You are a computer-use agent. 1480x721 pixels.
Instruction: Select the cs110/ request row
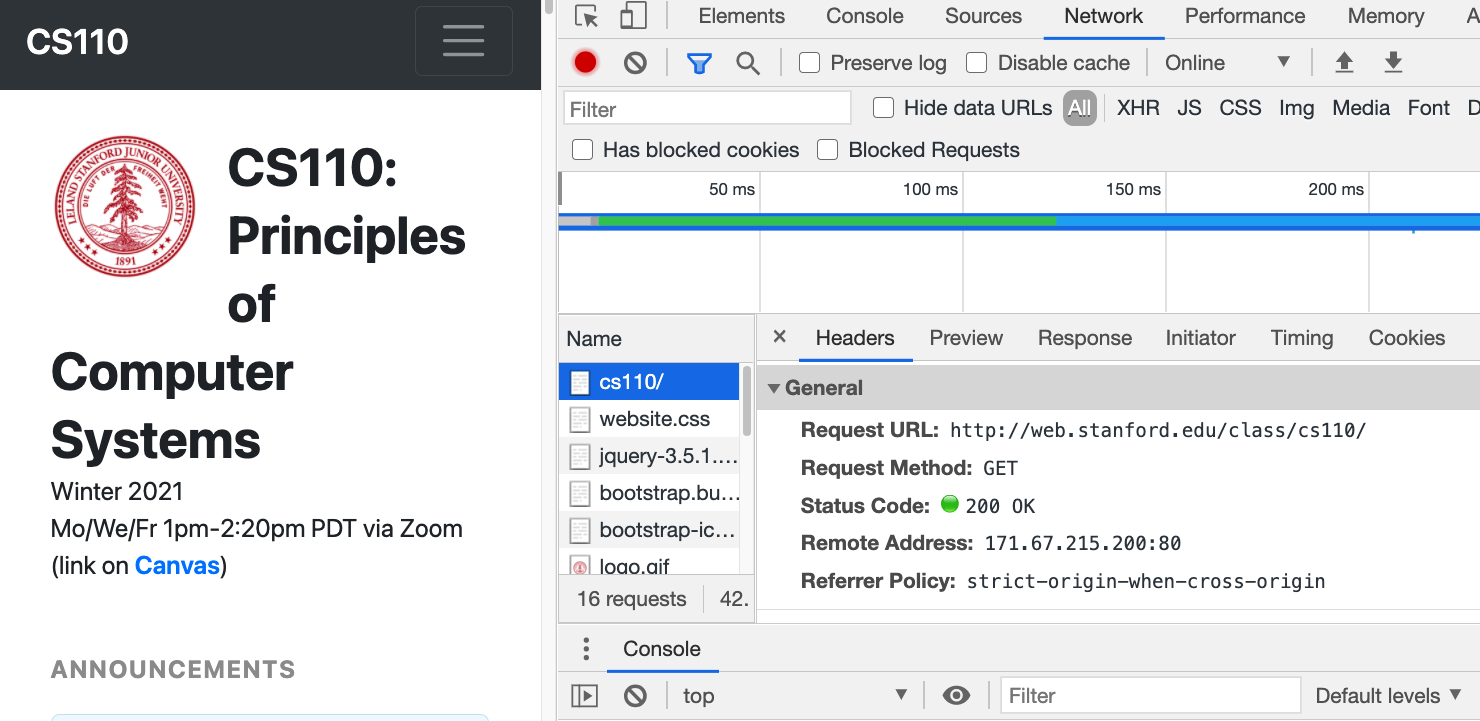(x=649, y=382)
